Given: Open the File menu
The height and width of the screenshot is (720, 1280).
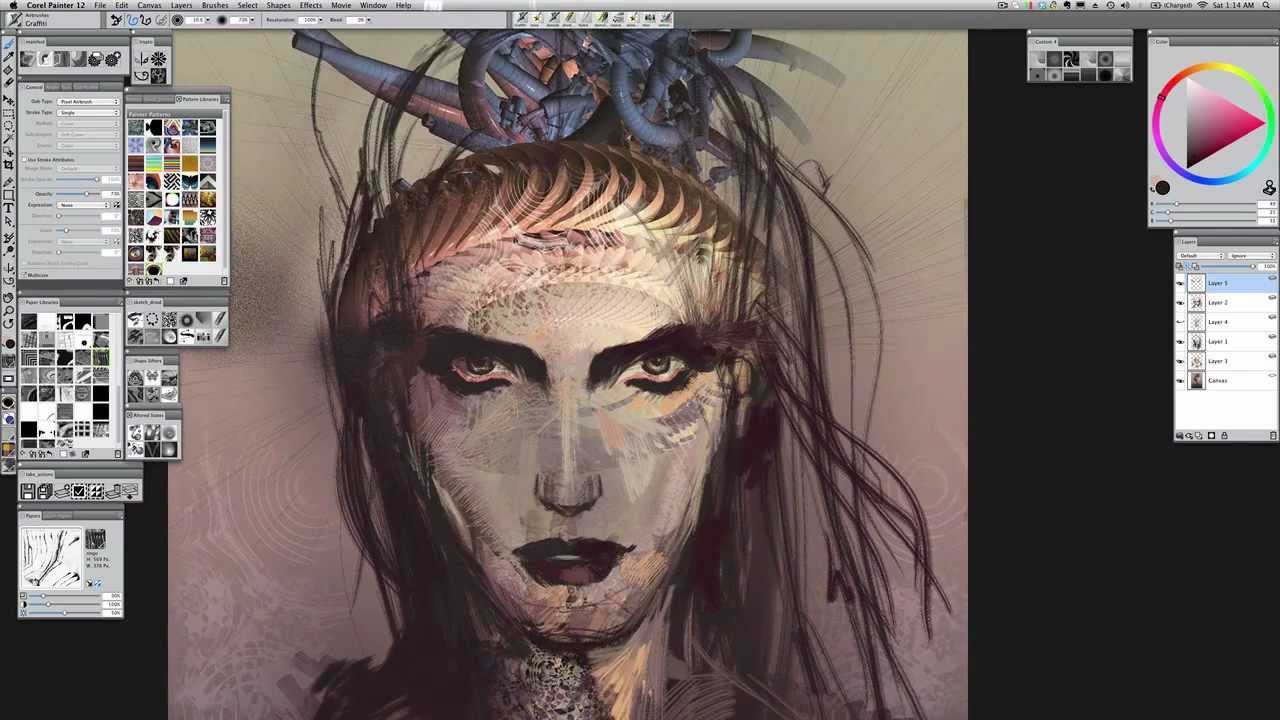Looking at the screenshot, I should coord(100,5).
